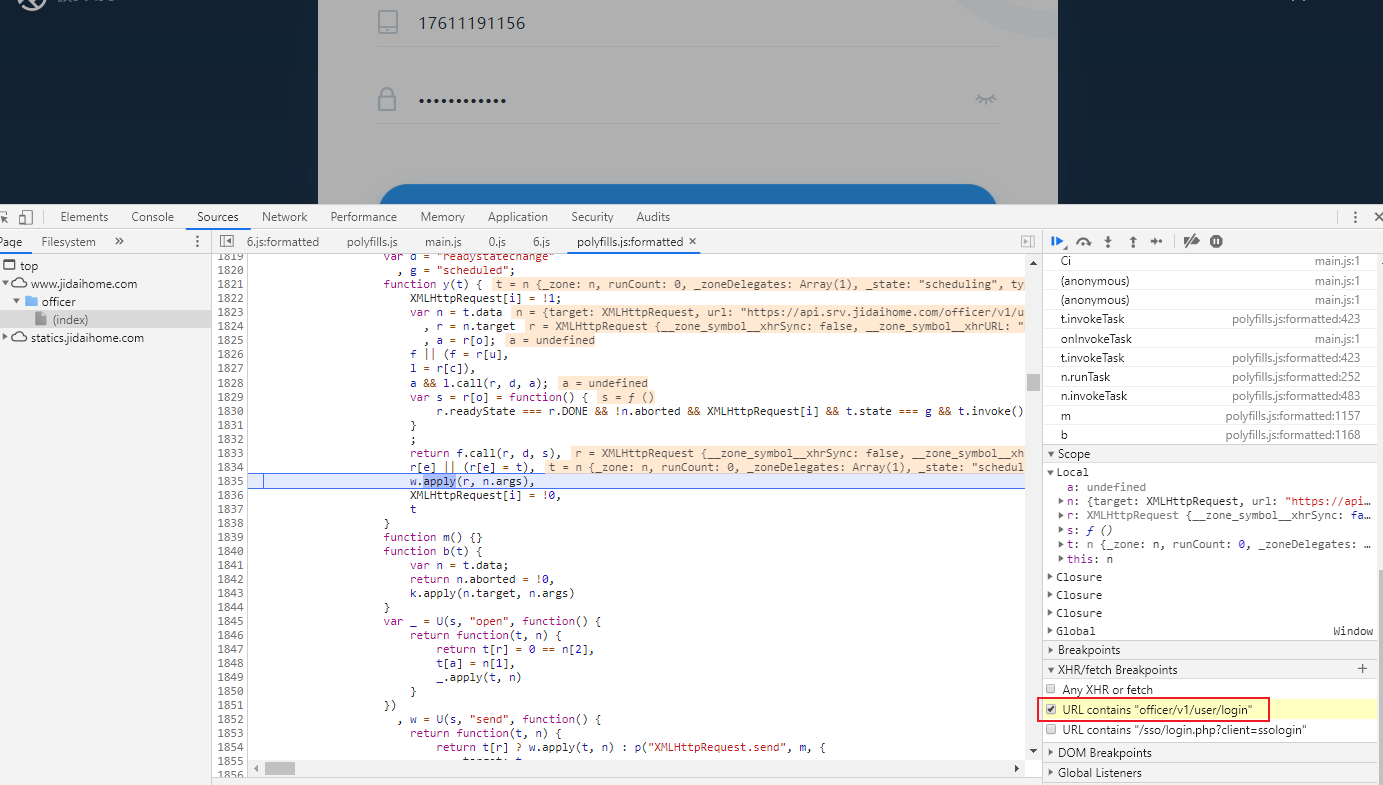Click the Step debugger icon
The height and width of the screenshot is (785, 1383).
tap(1157, 241)
